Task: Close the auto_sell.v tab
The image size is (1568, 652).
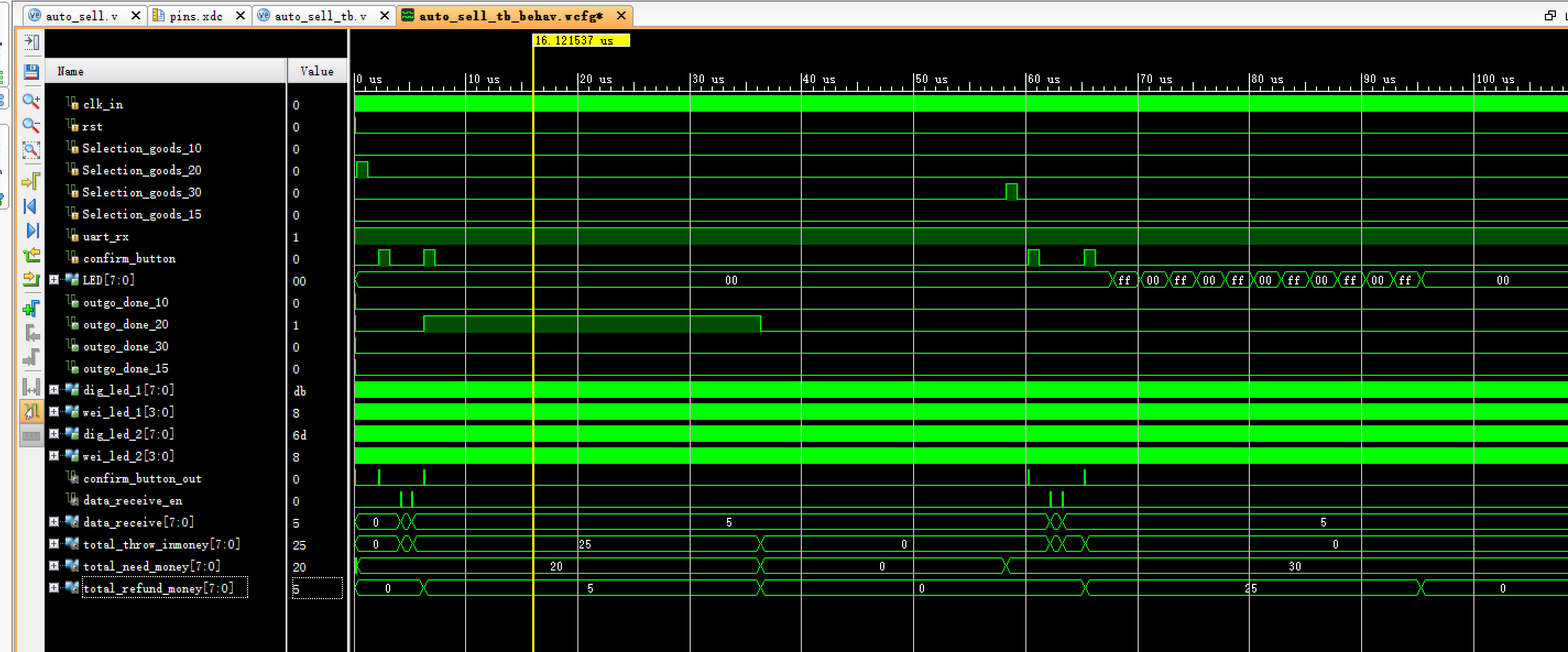Action: [136, 16]
